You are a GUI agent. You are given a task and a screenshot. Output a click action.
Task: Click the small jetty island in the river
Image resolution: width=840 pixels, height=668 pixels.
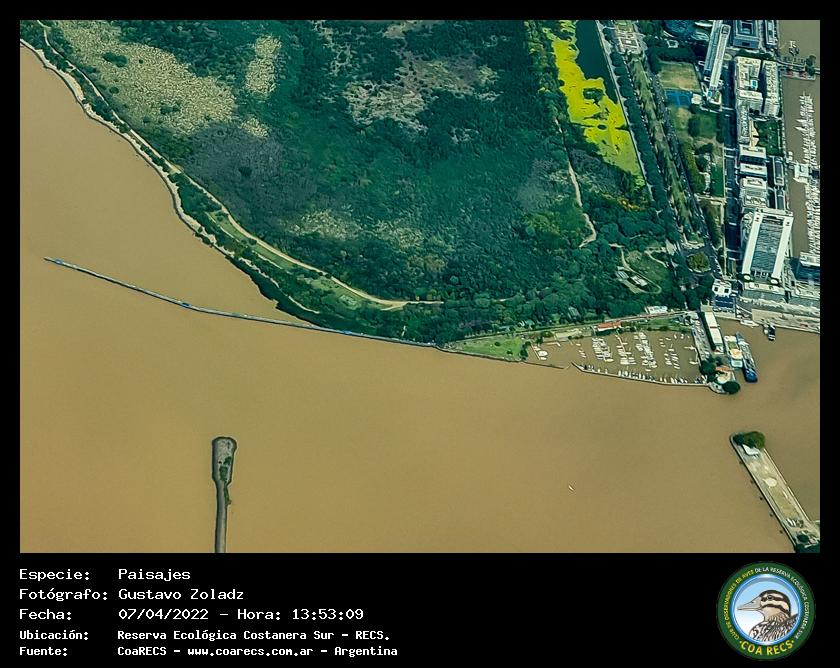coord(223,470)
